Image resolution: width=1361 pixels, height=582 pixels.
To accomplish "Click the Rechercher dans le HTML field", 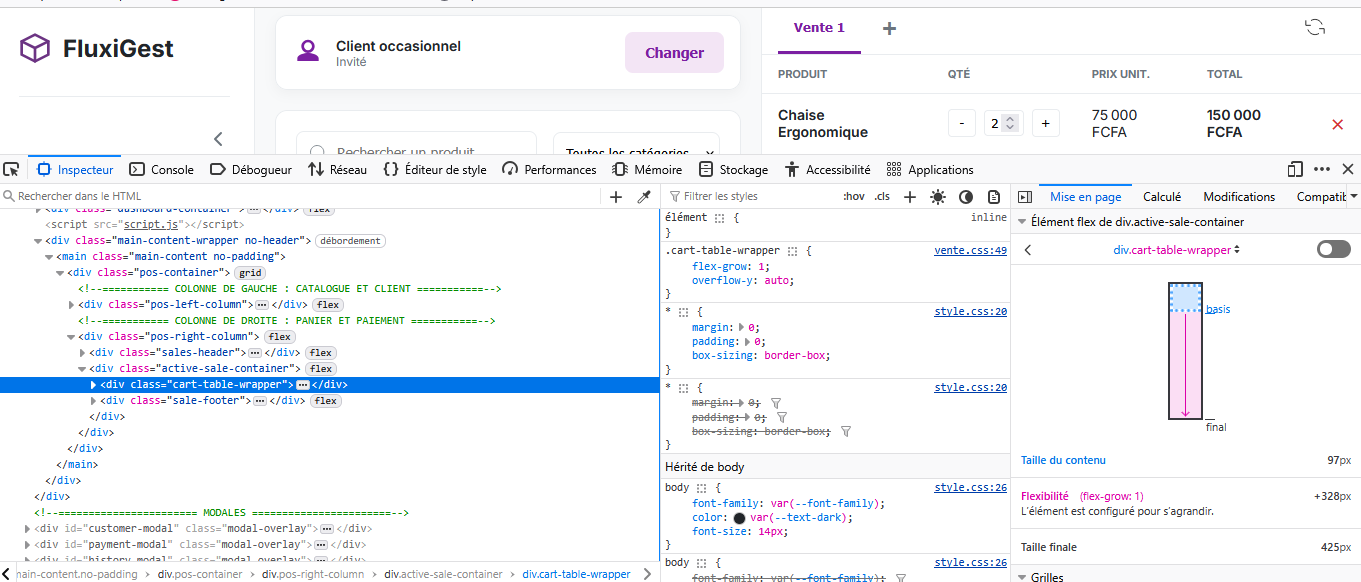I will click(x=300, y=196).
